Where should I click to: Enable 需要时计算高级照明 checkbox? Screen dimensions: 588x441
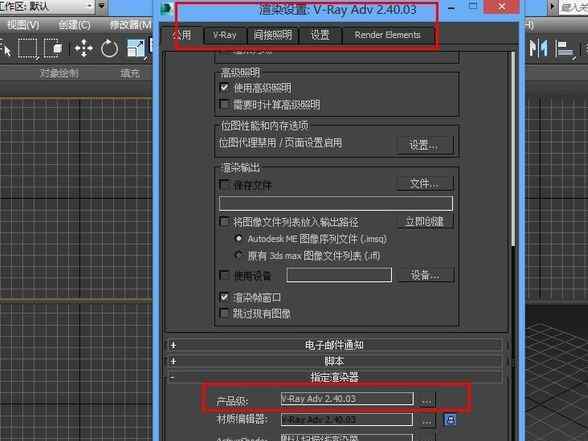click(x=224, y=104)
